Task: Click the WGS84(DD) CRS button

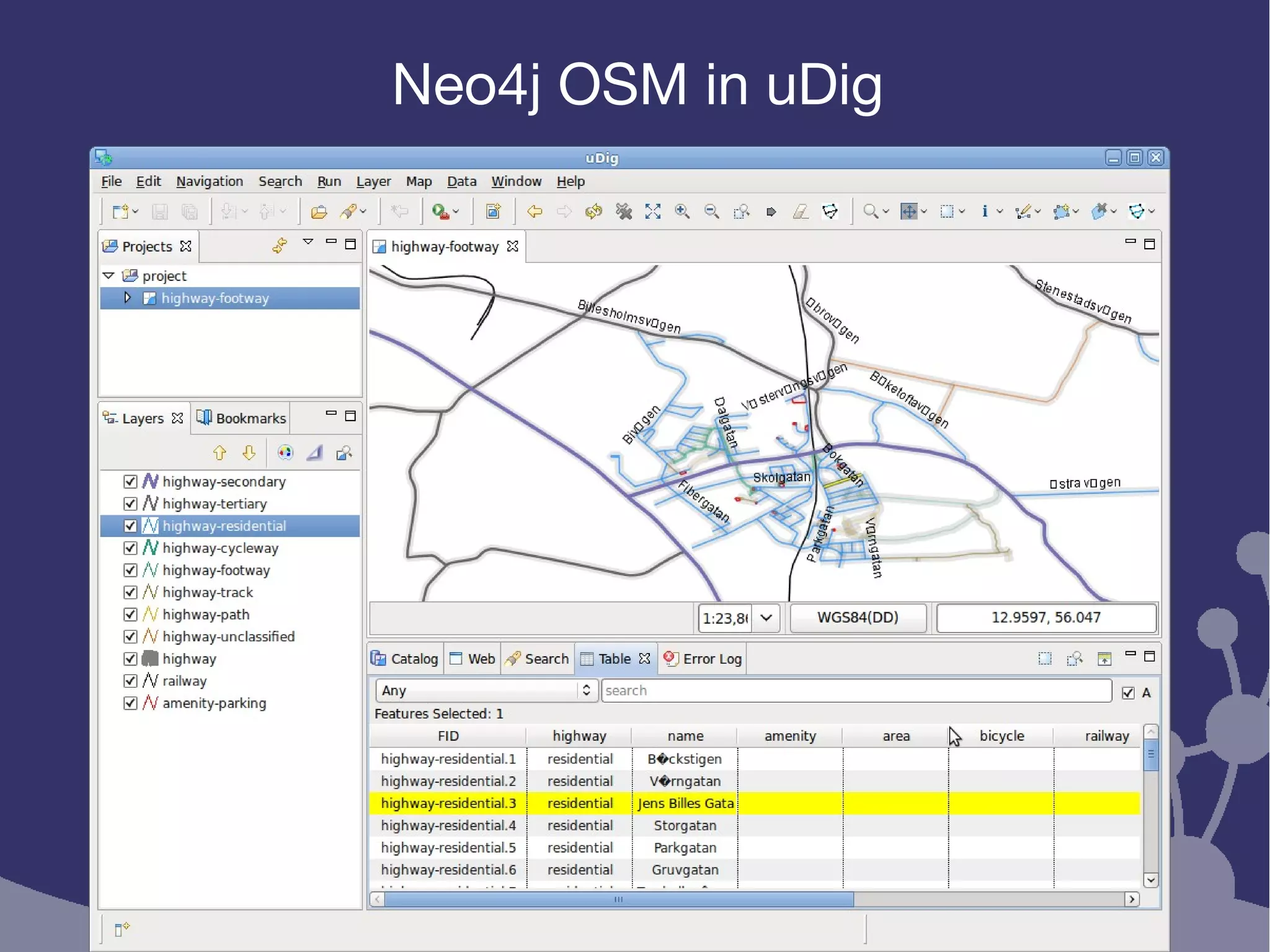Action: coord(858,618)
